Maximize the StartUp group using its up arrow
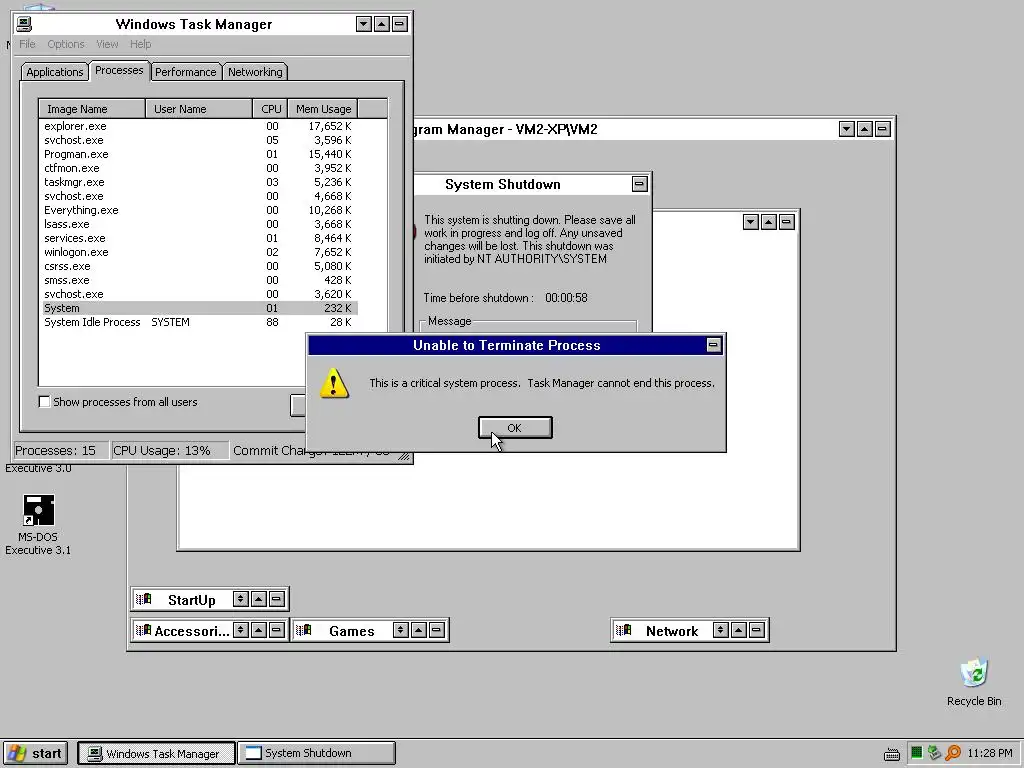Image resolution: width=1024 pixels, height=768 pixels. [x=259, y=599]
